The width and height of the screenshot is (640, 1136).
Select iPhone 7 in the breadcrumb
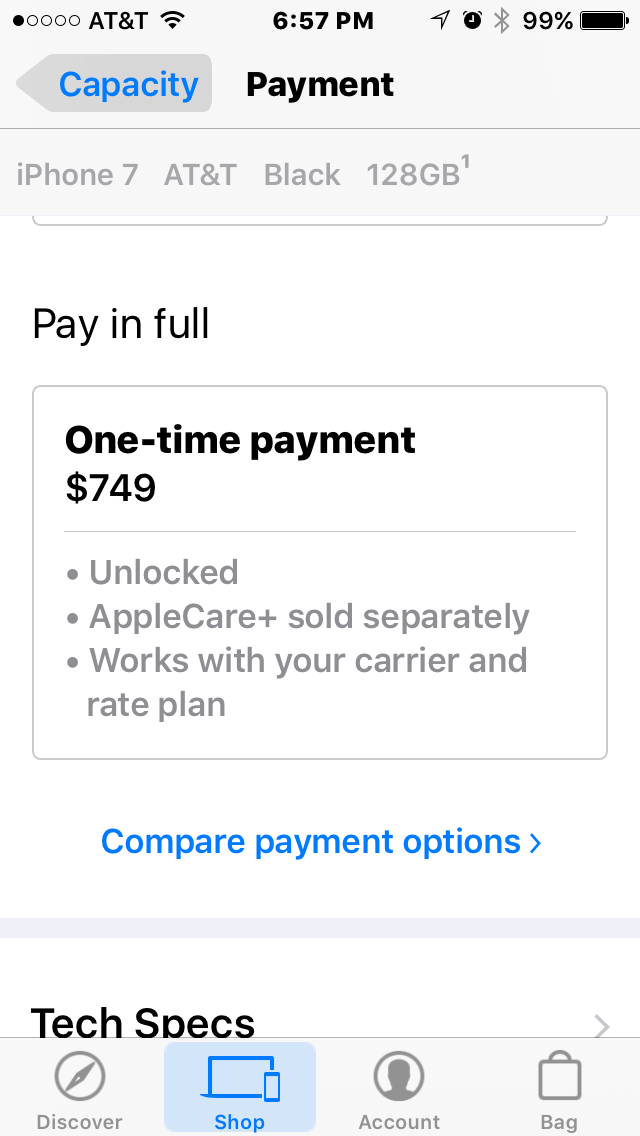pos(77,175)
